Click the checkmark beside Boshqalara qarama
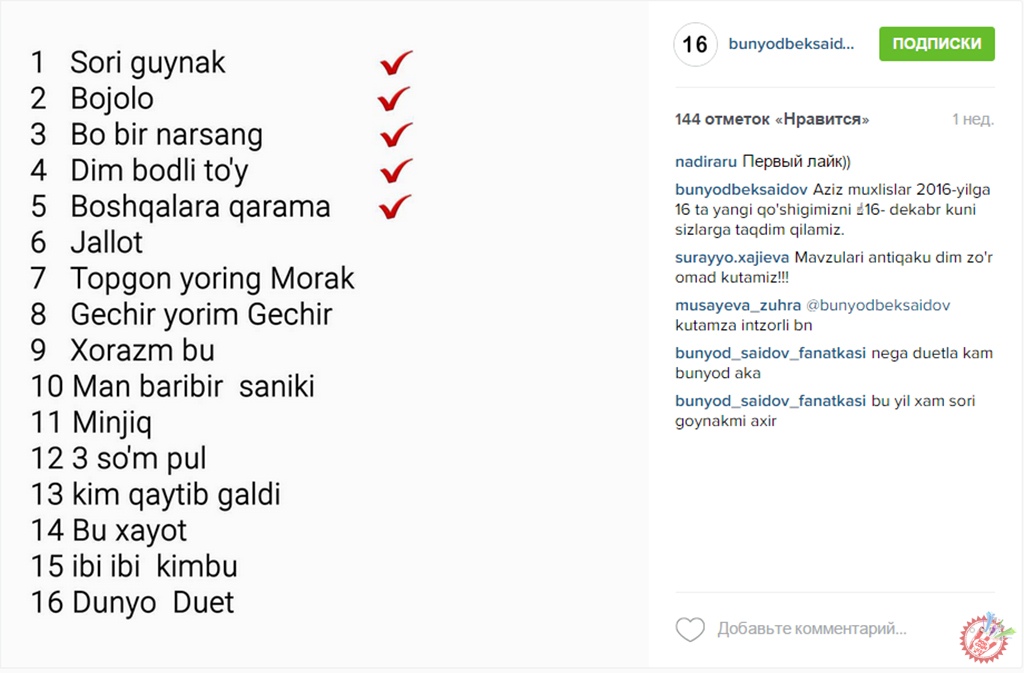 [x=396, y=207]
